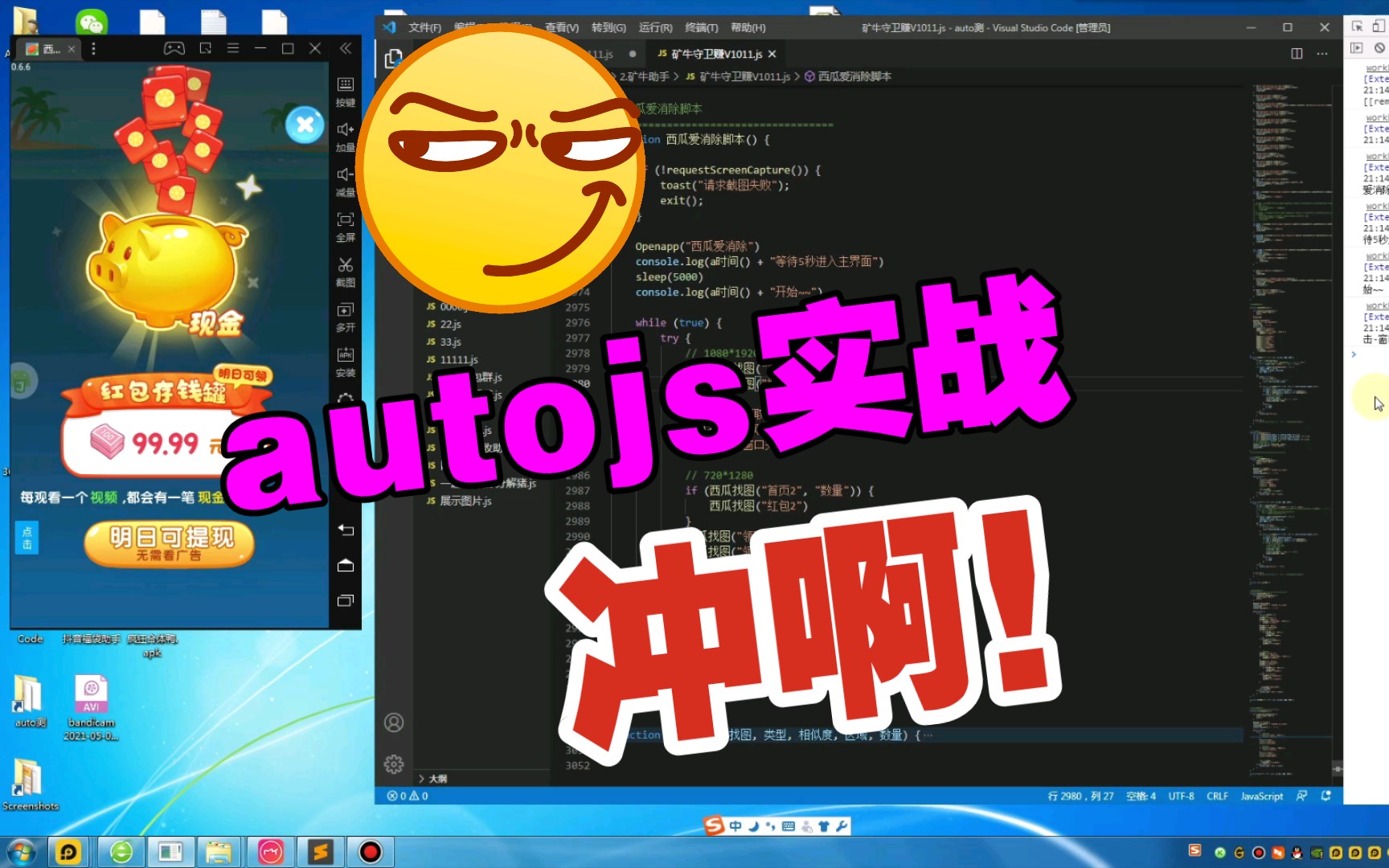Increase emulator volume (加量)

pyautogui.click(x=346, y=136)
